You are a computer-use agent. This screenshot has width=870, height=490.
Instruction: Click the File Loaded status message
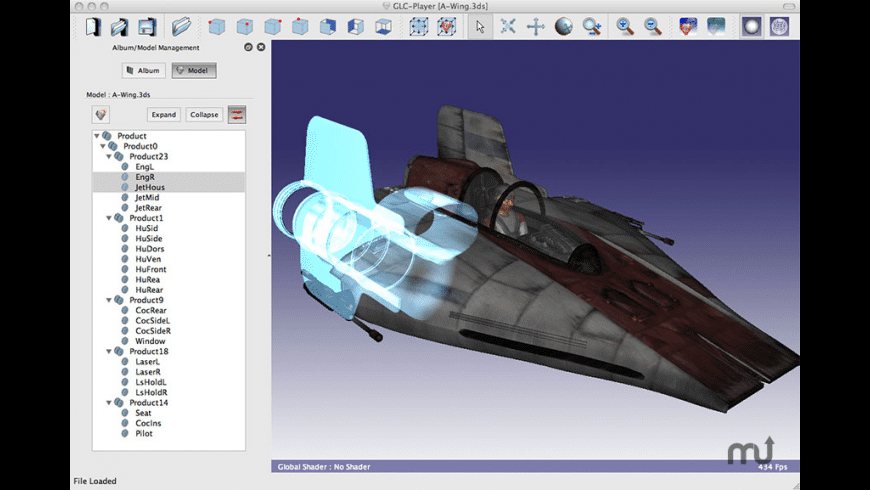pos(95,481)
